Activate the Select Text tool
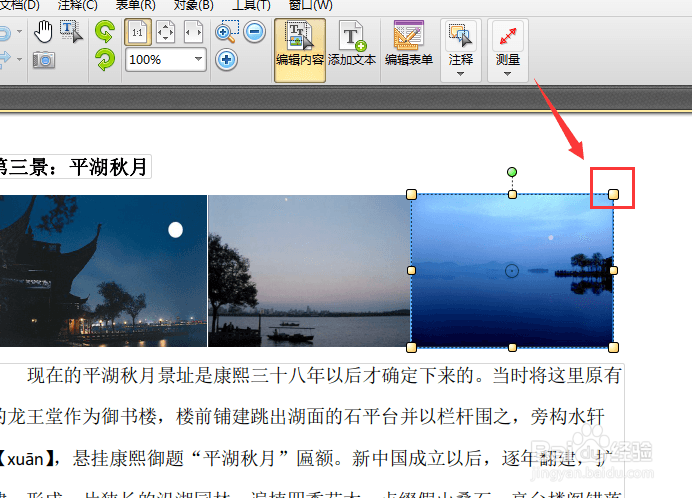Viewport: 692px width, 498px height. (71, 32)
